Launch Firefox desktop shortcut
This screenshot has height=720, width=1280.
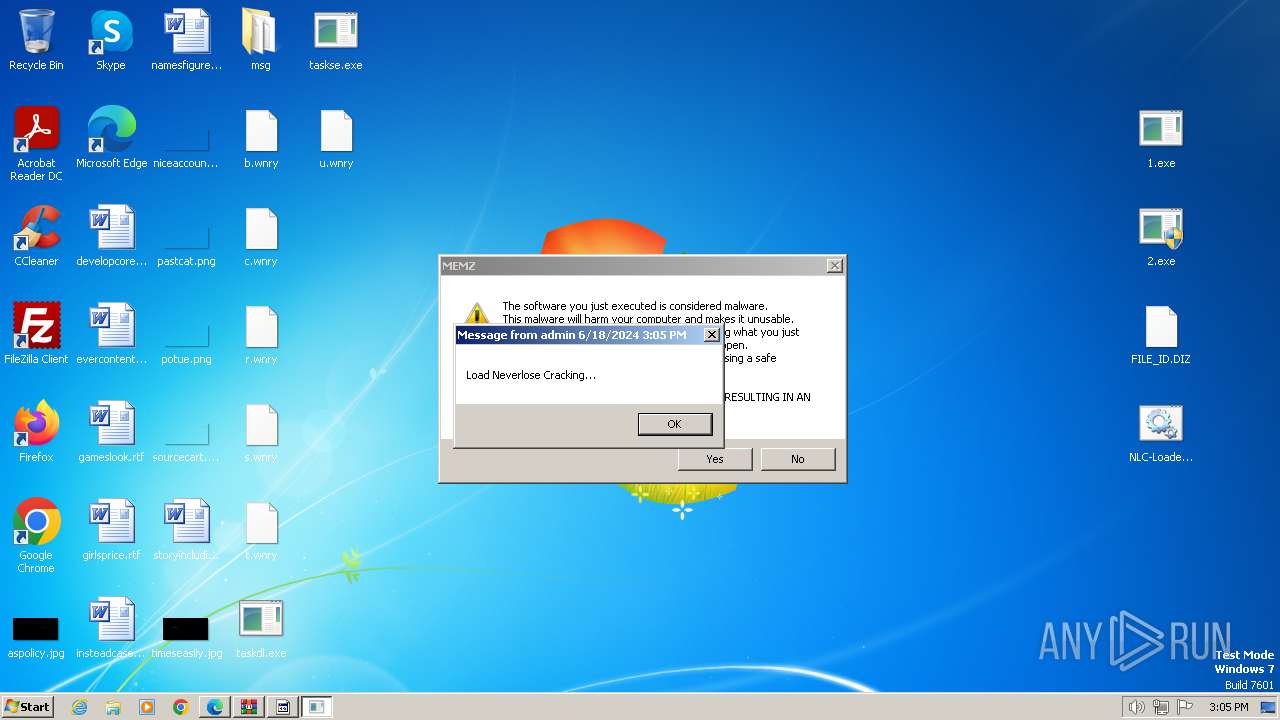36,432
